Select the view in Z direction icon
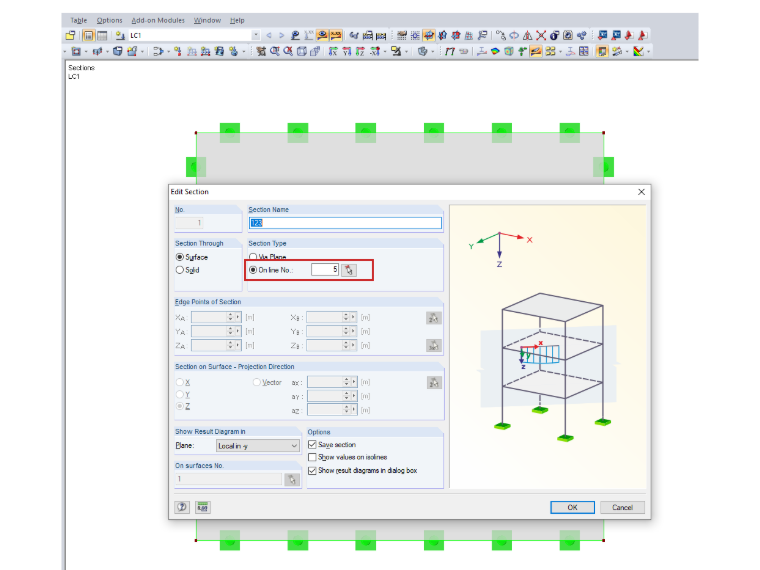 coord(360,51)
